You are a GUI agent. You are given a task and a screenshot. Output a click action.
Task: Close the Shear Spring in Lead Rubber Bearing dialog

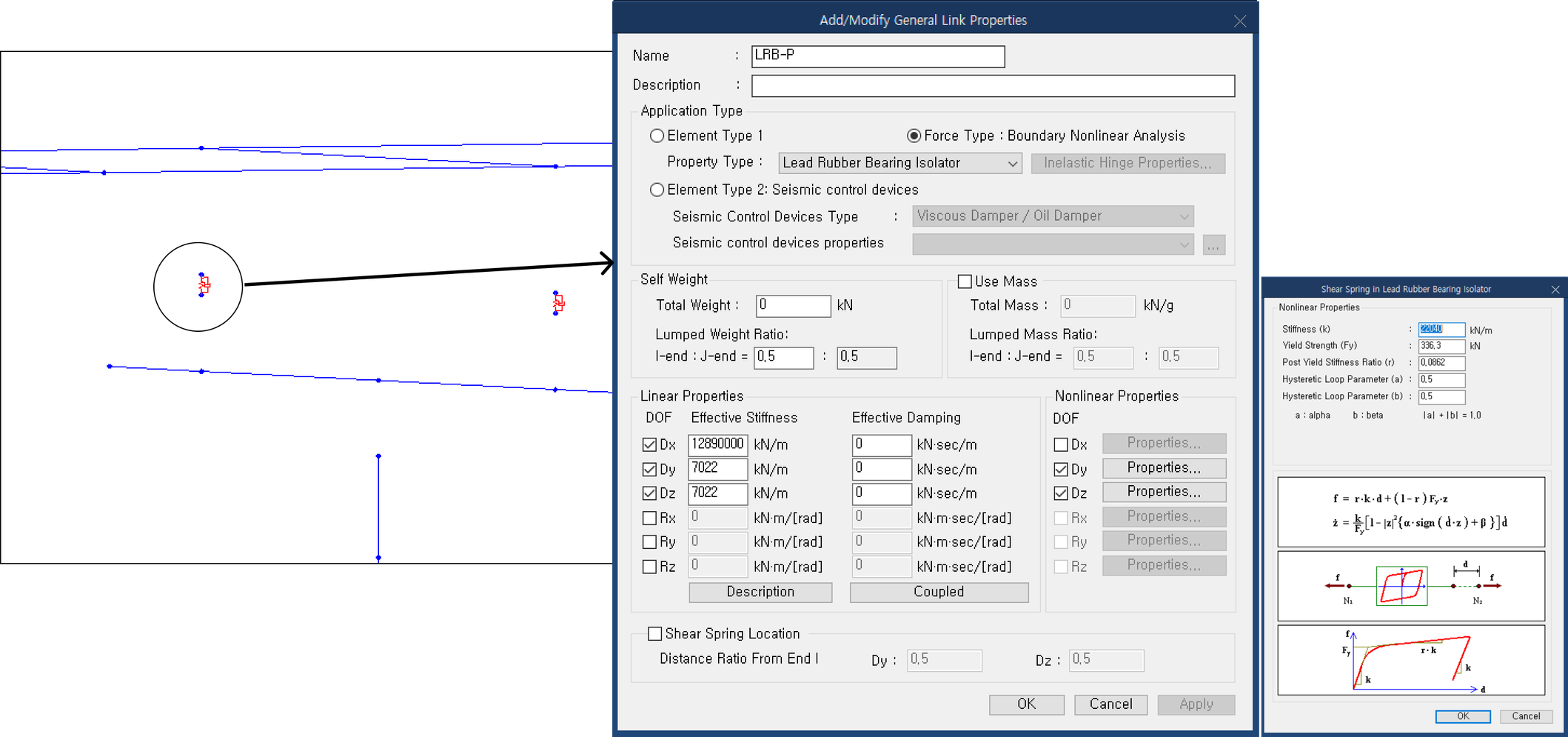[x=1555, y=290]
